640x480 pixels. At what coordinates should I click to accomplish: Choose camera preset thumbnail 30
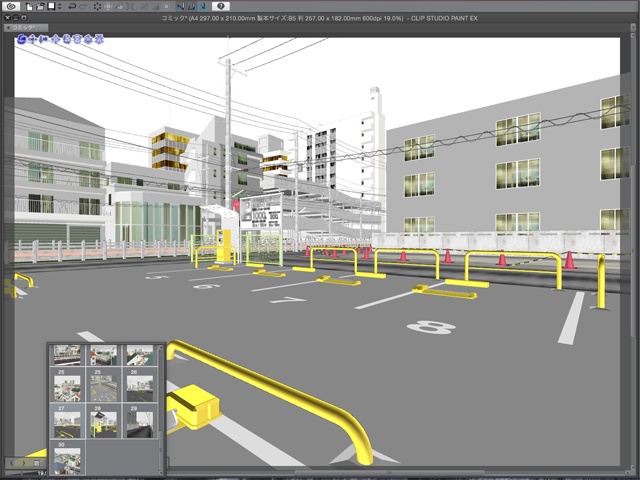(67, 458)
